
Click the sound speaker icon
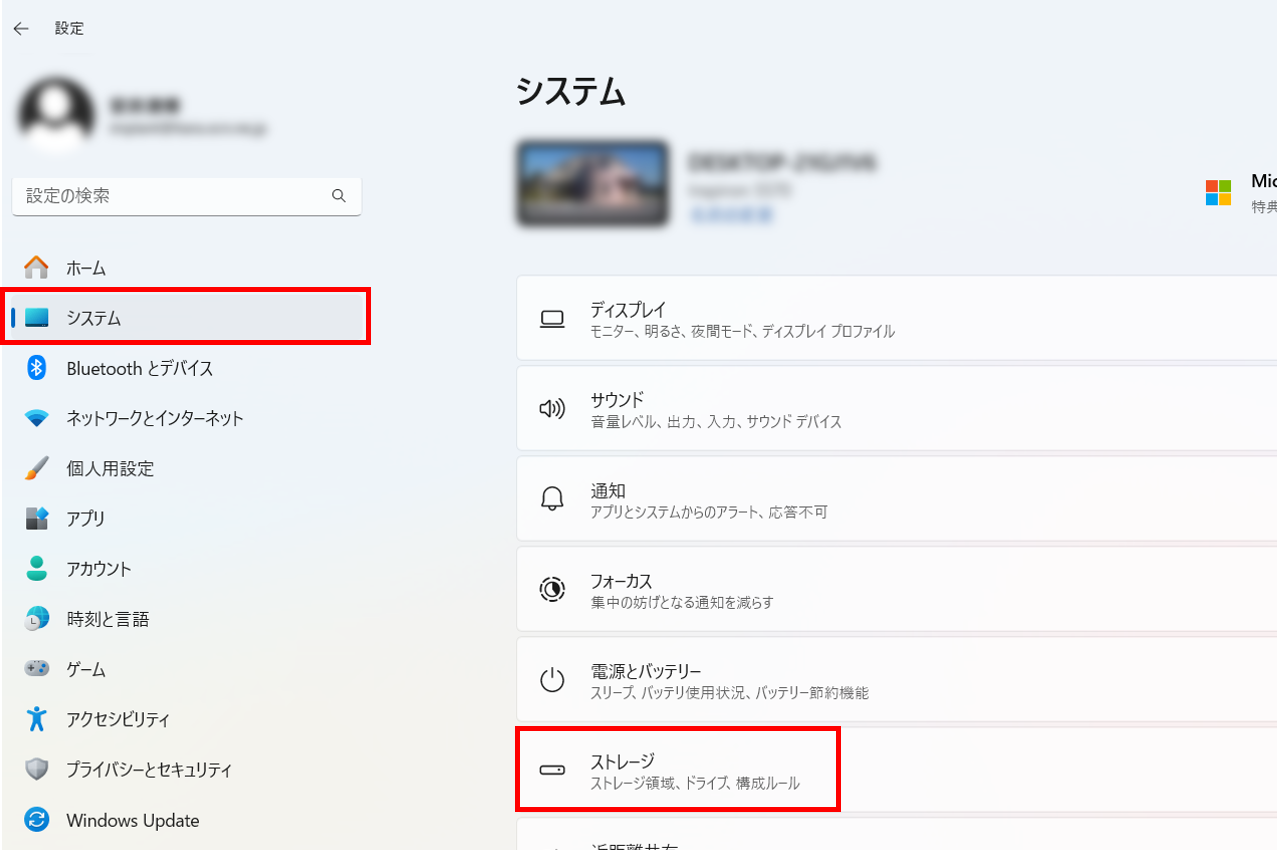tap(552, 409)
